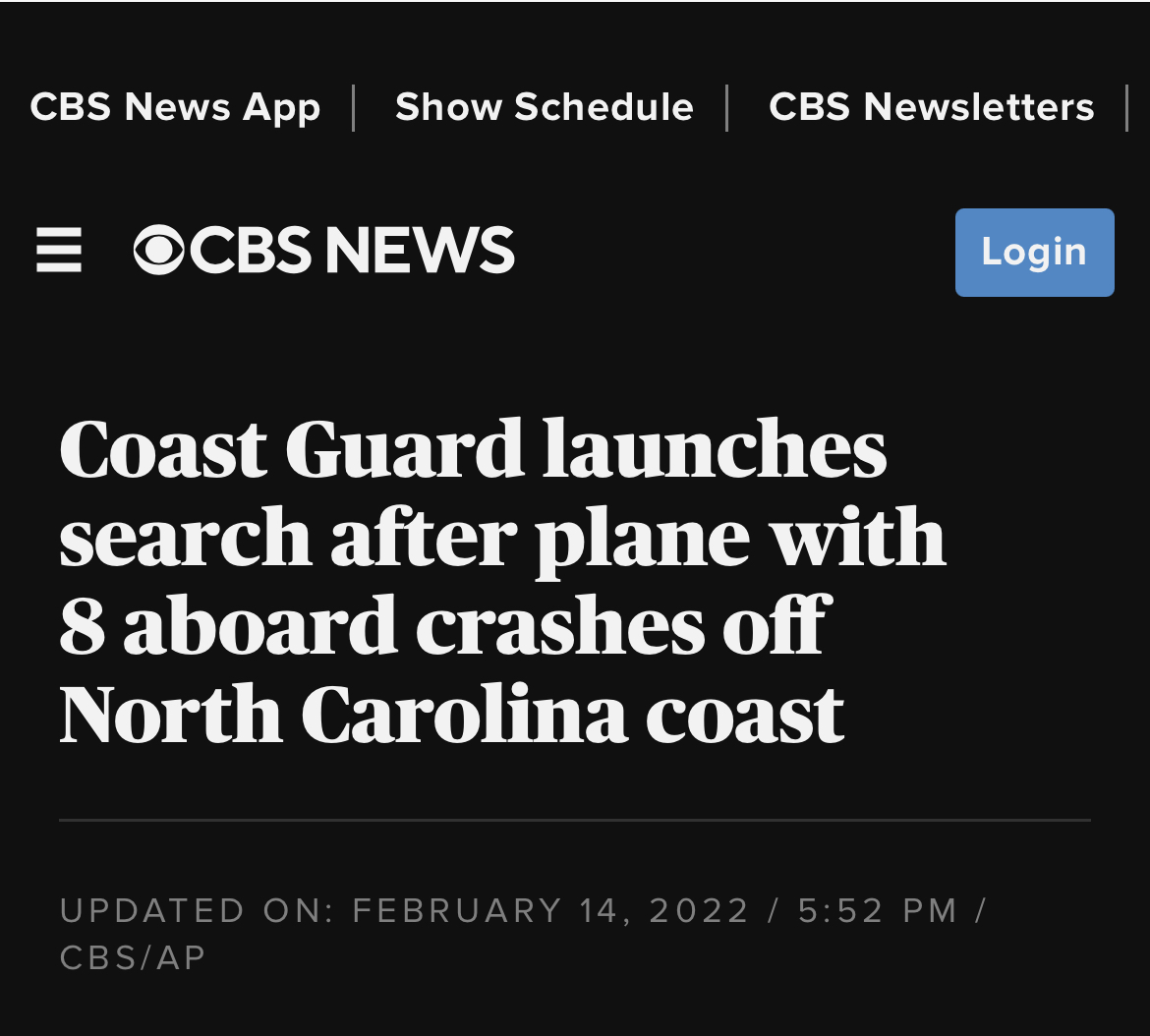Click separator between Show Schedule and Newsletters
This screenshot has width=1150, height=1036.
coord(727,107)
